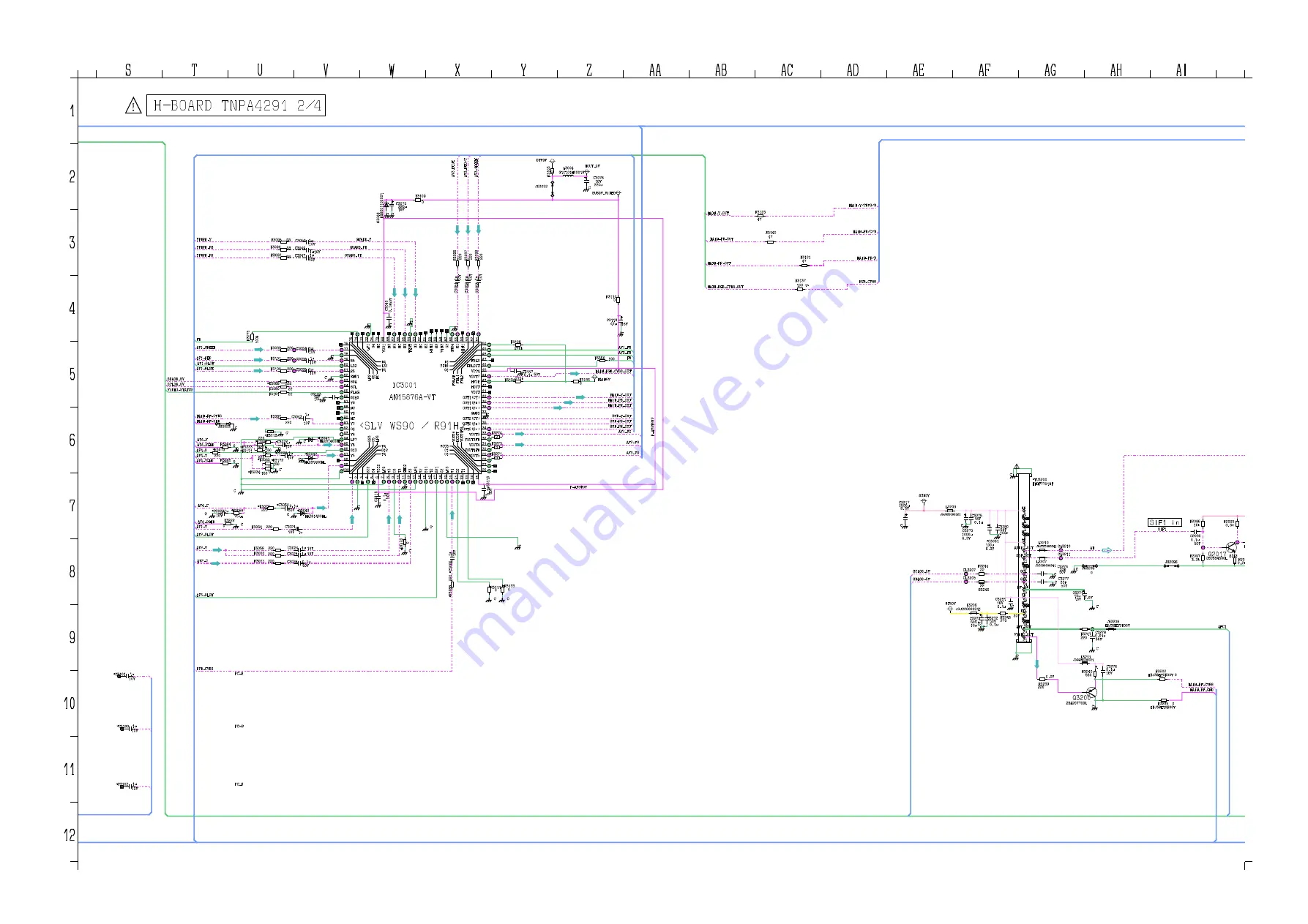This screenshot has height=924, width=1308.
Task: Click row number 3 on the left ruler
Action: click(x=72, y=243)
